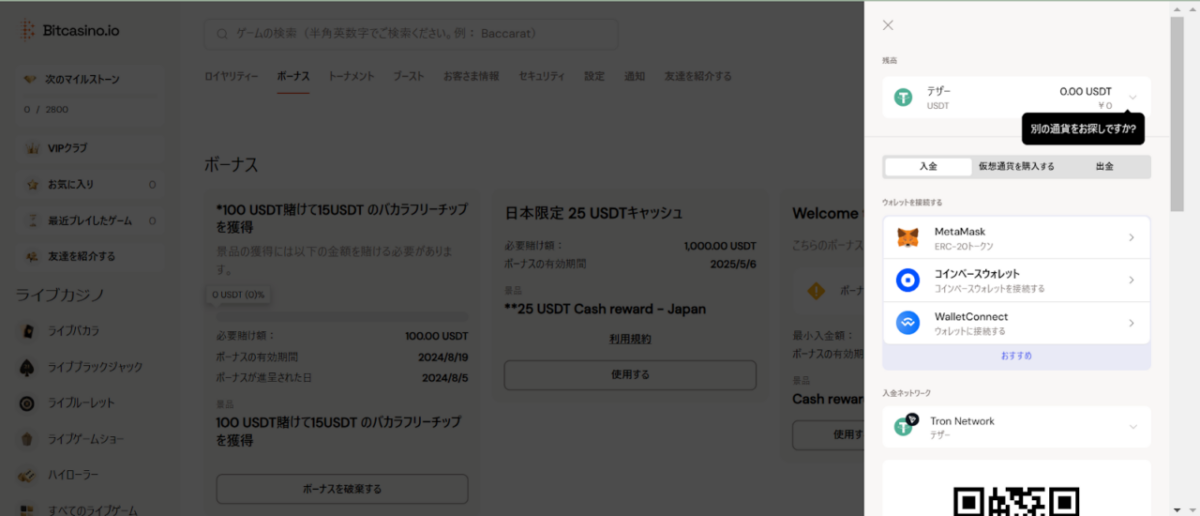
Task: Click the deposit QR code
Action: click(1016, 500)
